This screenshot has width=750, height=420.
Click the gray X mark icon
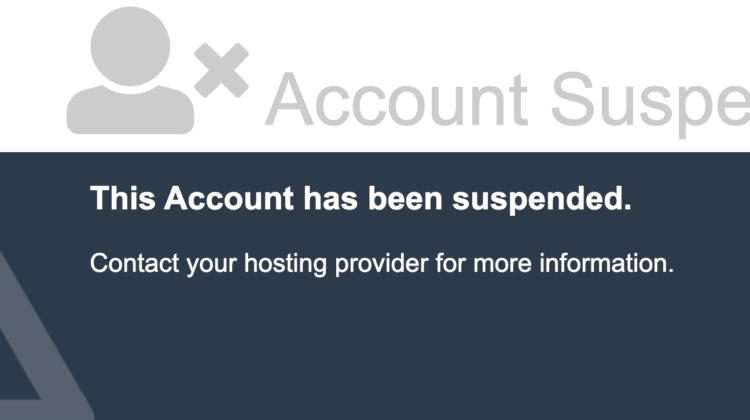pos(221,70)
